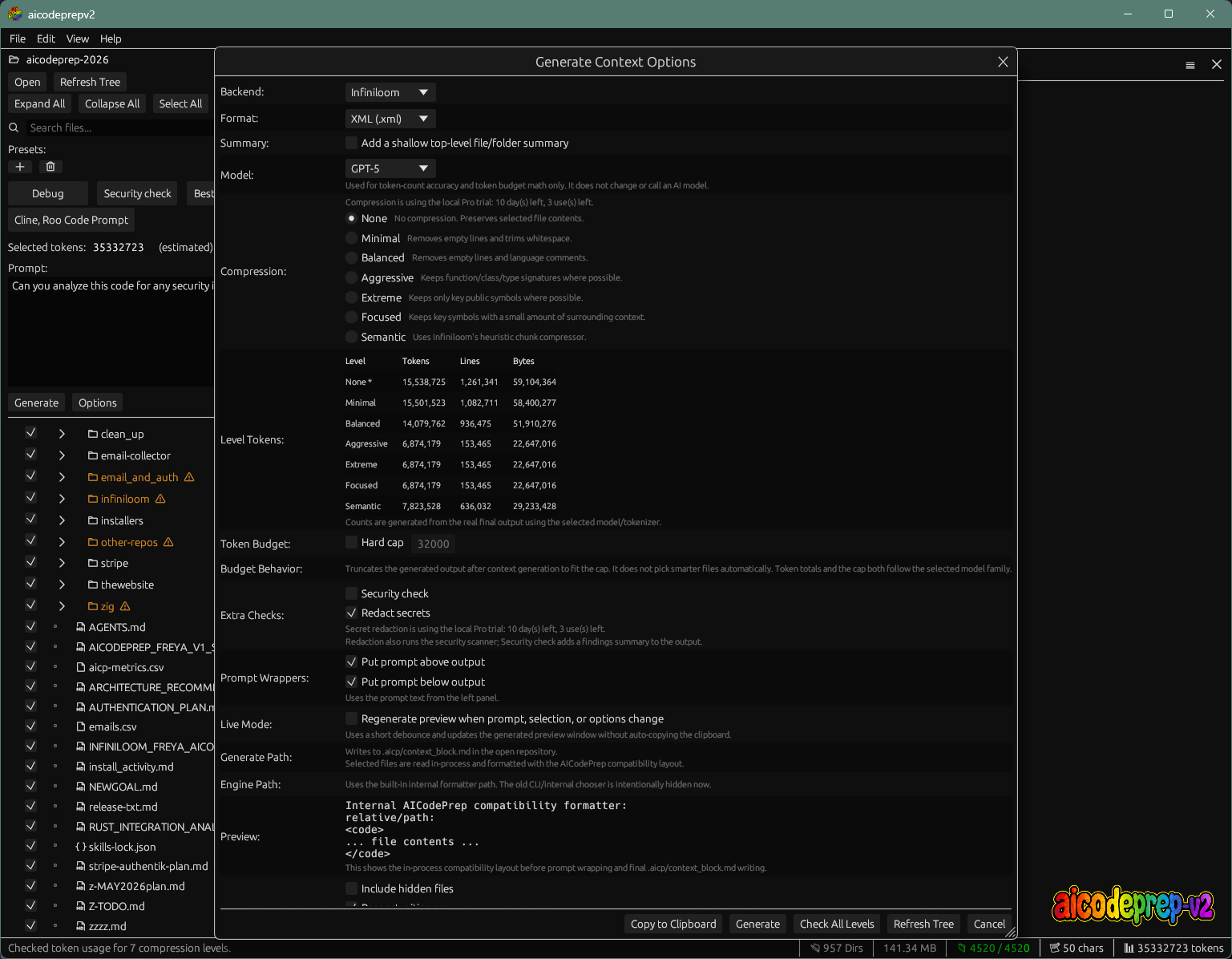Click the hamburger menu icon in right panel
Screen dimensions: 1232x959
pos(1190,65)
